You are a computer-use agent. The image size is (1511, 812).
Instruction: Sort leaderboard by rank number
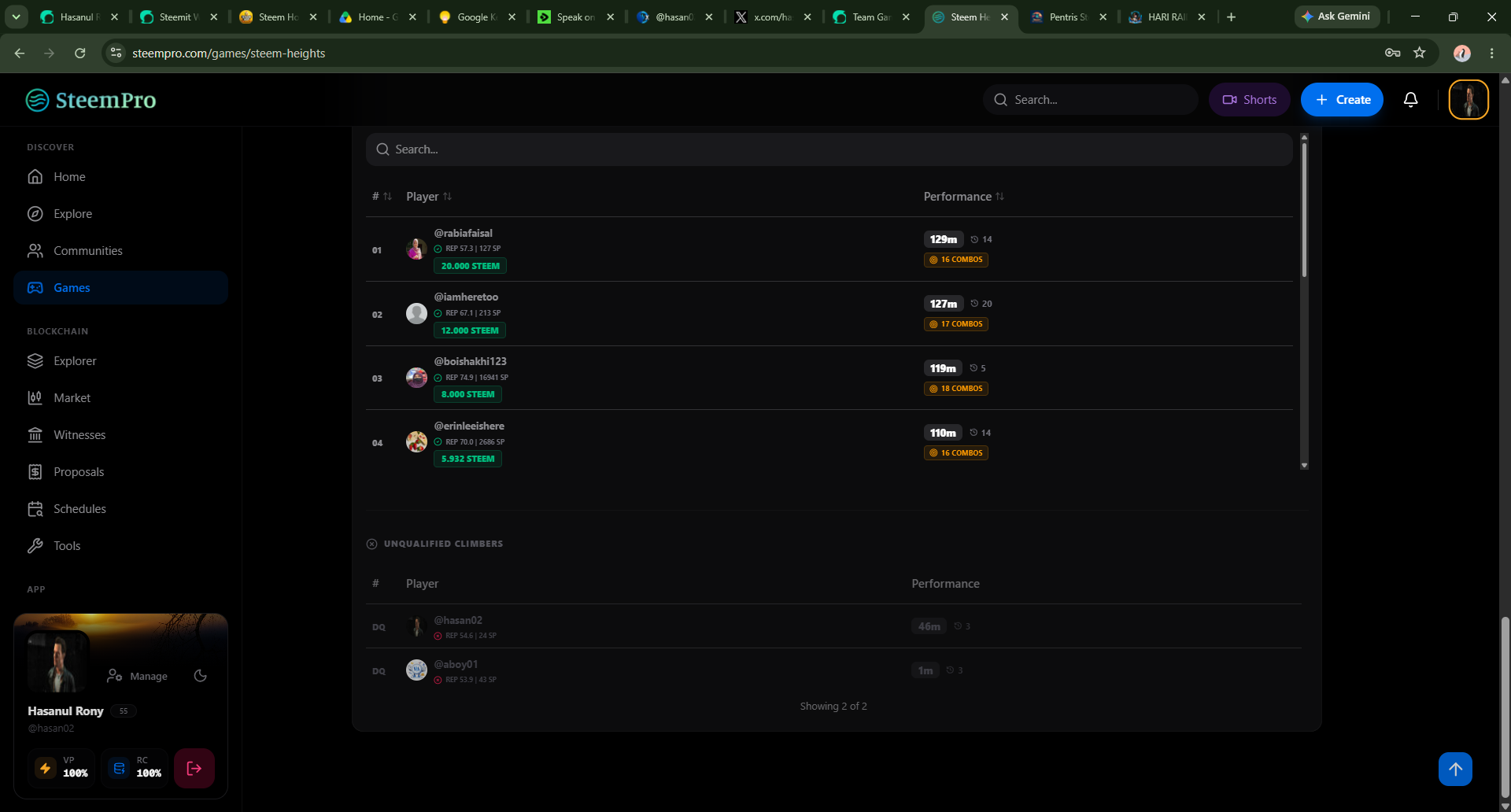click(x=382, y=197)
